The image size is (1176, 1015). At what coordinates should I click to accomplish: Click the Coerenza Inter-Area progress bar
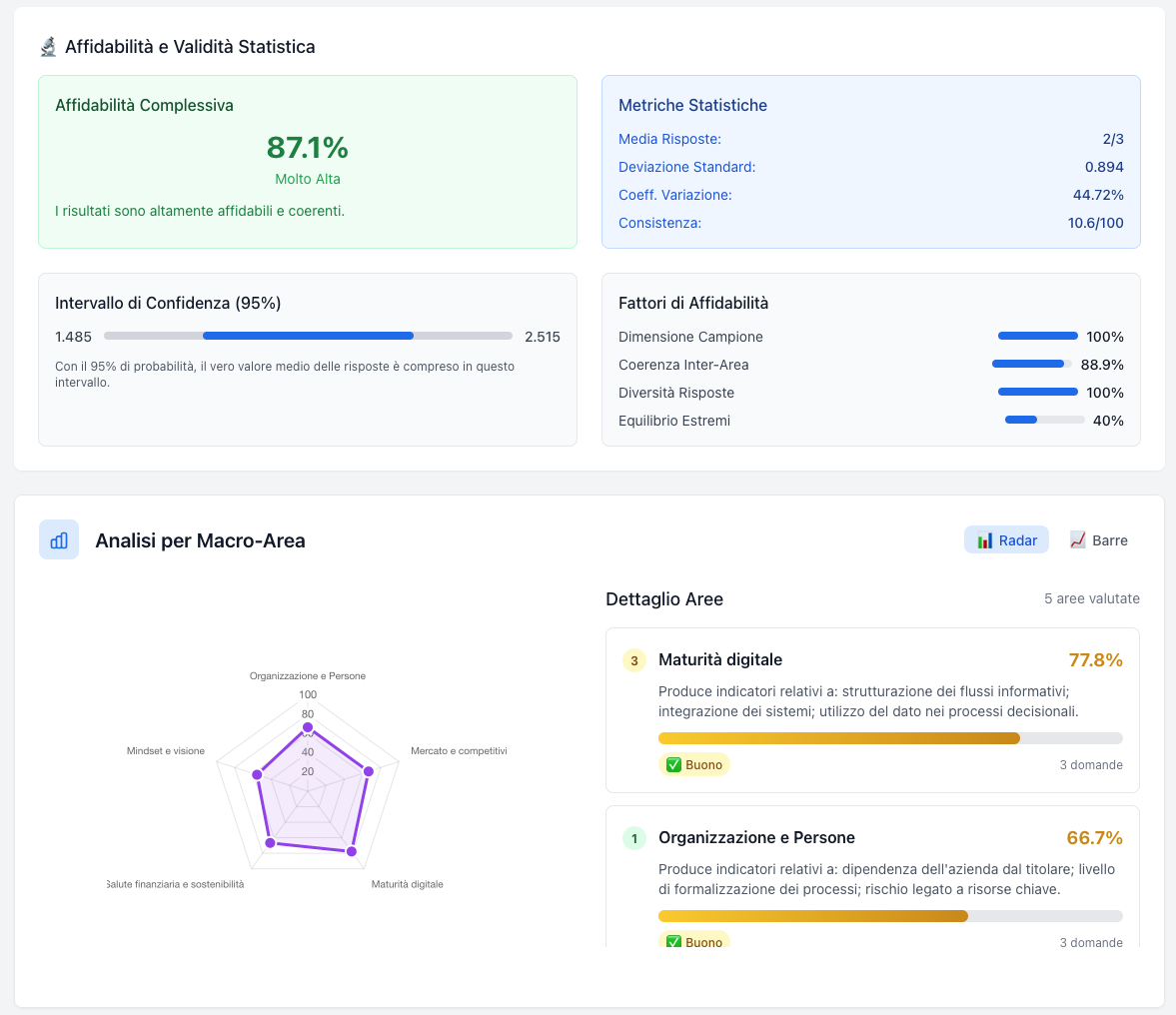click(x=1032, y=364)
